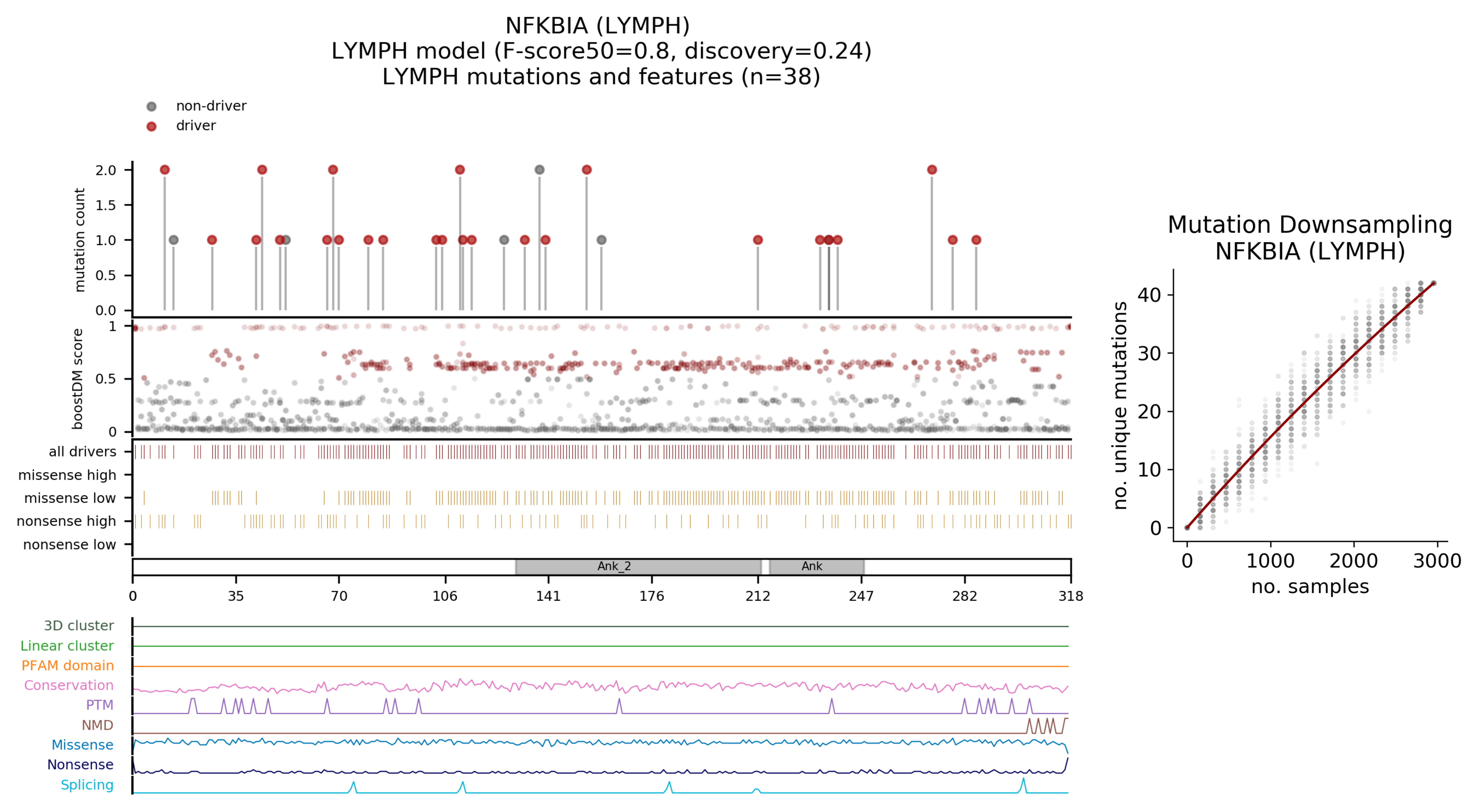The image size is (1474, 812).
Task: Click the PTM track label
Action: coord(100,705)
